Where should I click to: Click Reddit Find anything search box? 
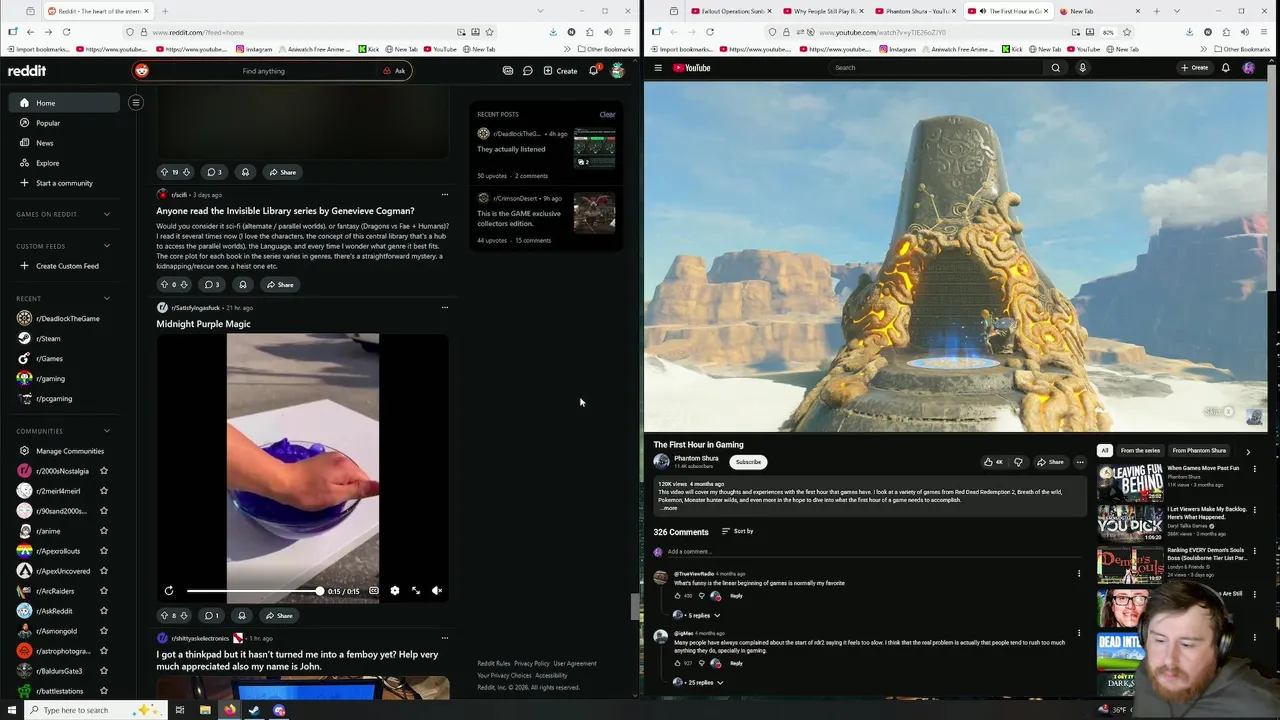(263, 71)
